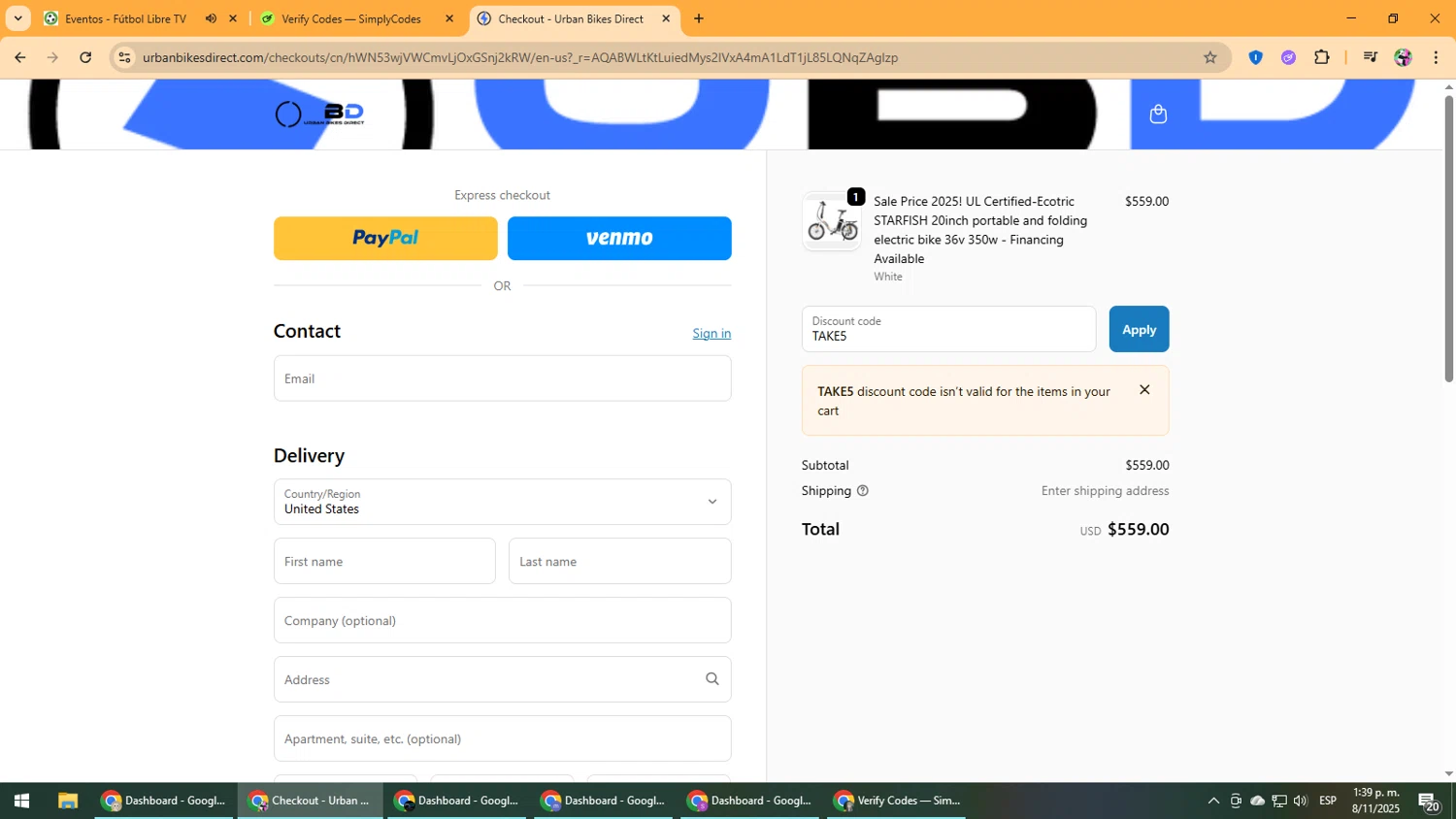Image resolution: width=1456 pixels, height=819 pixels.
Task: Open the volume control in system tray
Action: click(1301, 801)
